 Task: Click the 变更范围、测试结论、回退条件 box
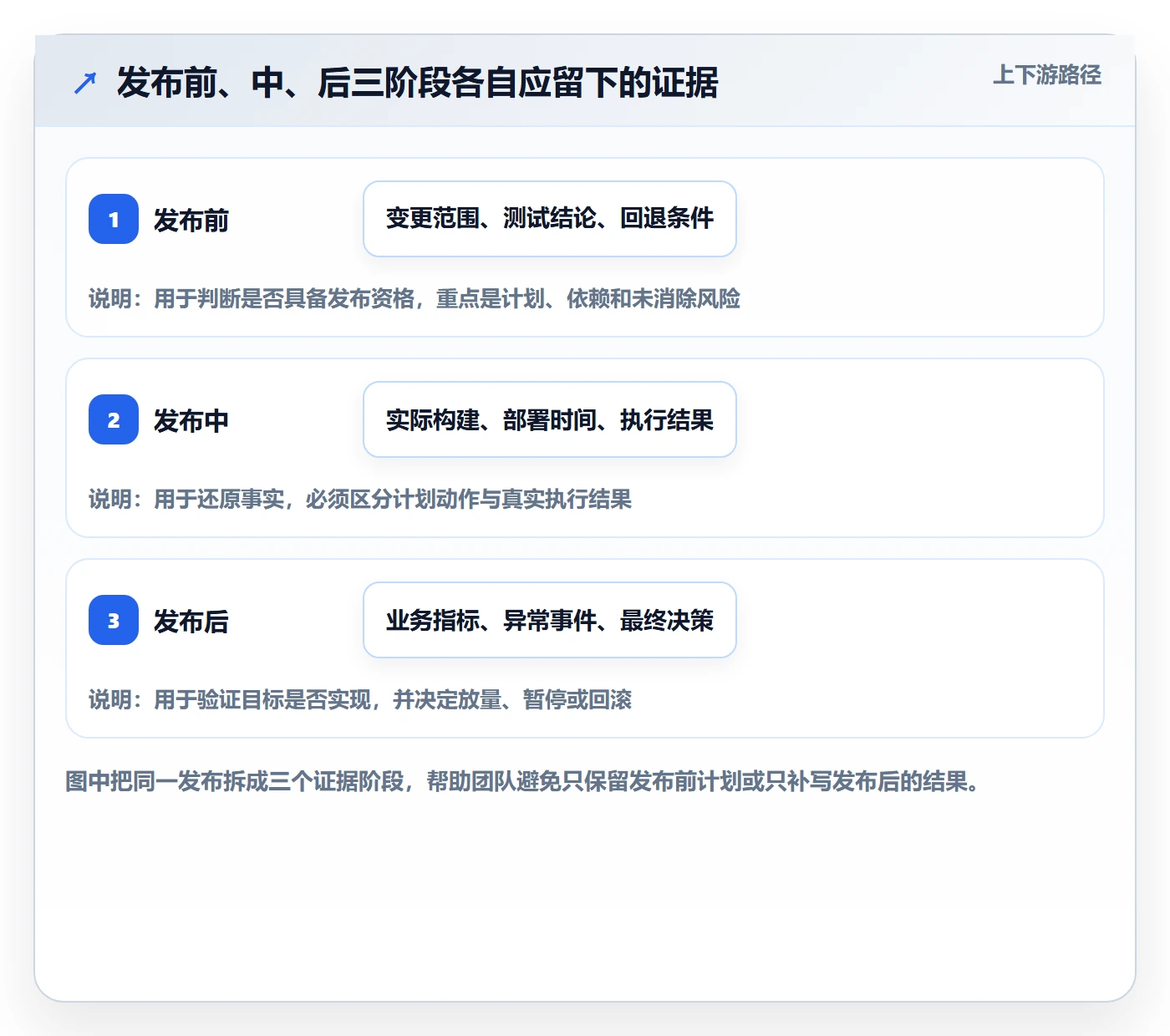tap(550, 219)
